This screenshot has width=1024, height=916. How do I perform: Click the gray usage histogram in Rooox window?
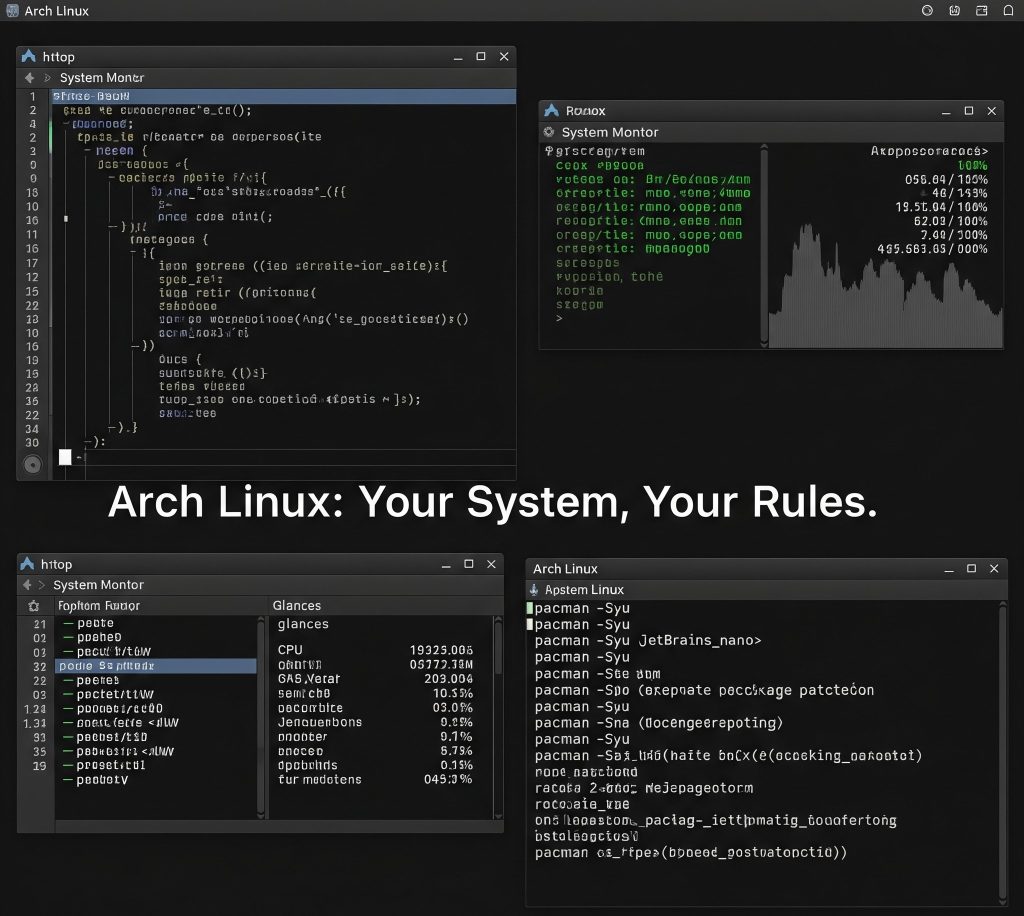click(885, 285)
